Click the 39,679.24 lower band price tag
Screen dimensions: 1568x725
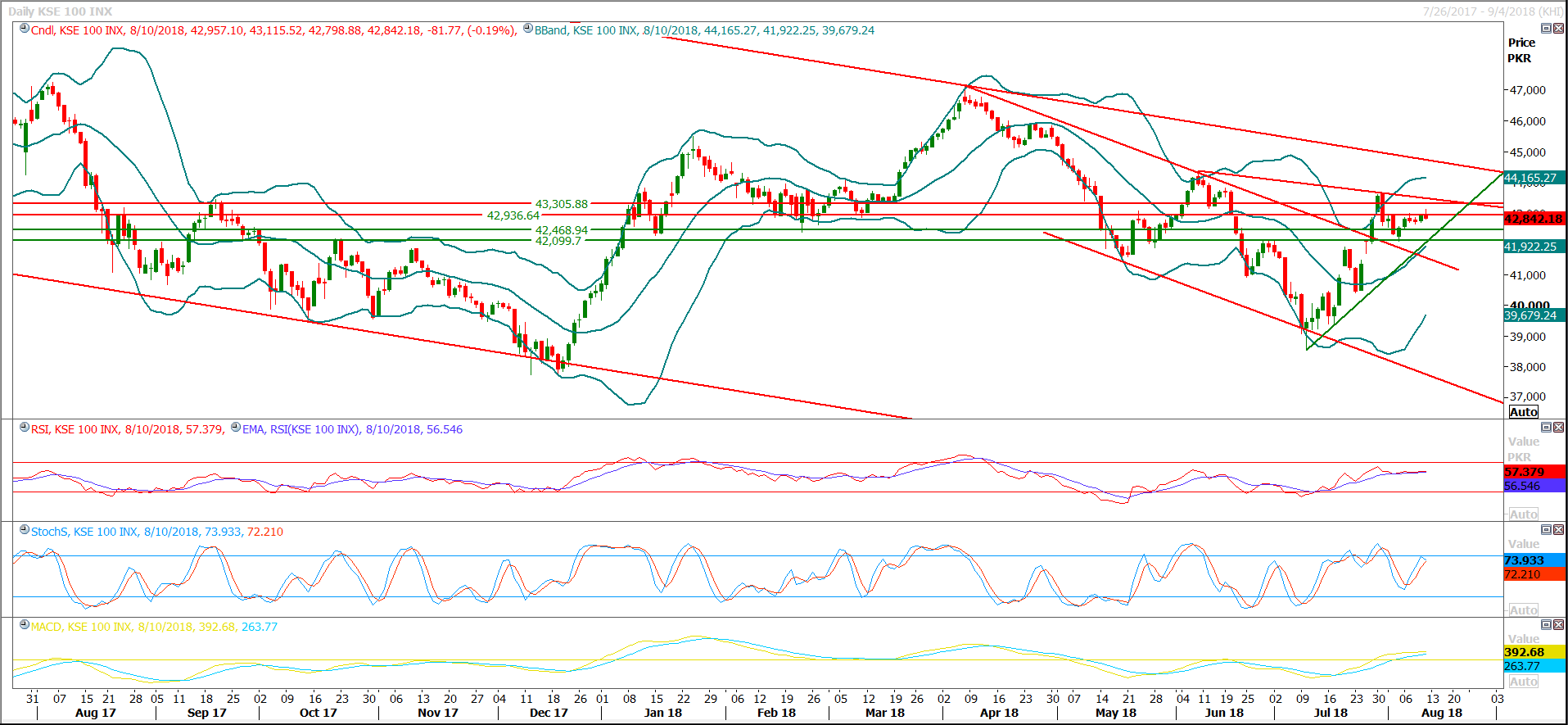(1534, 315)
